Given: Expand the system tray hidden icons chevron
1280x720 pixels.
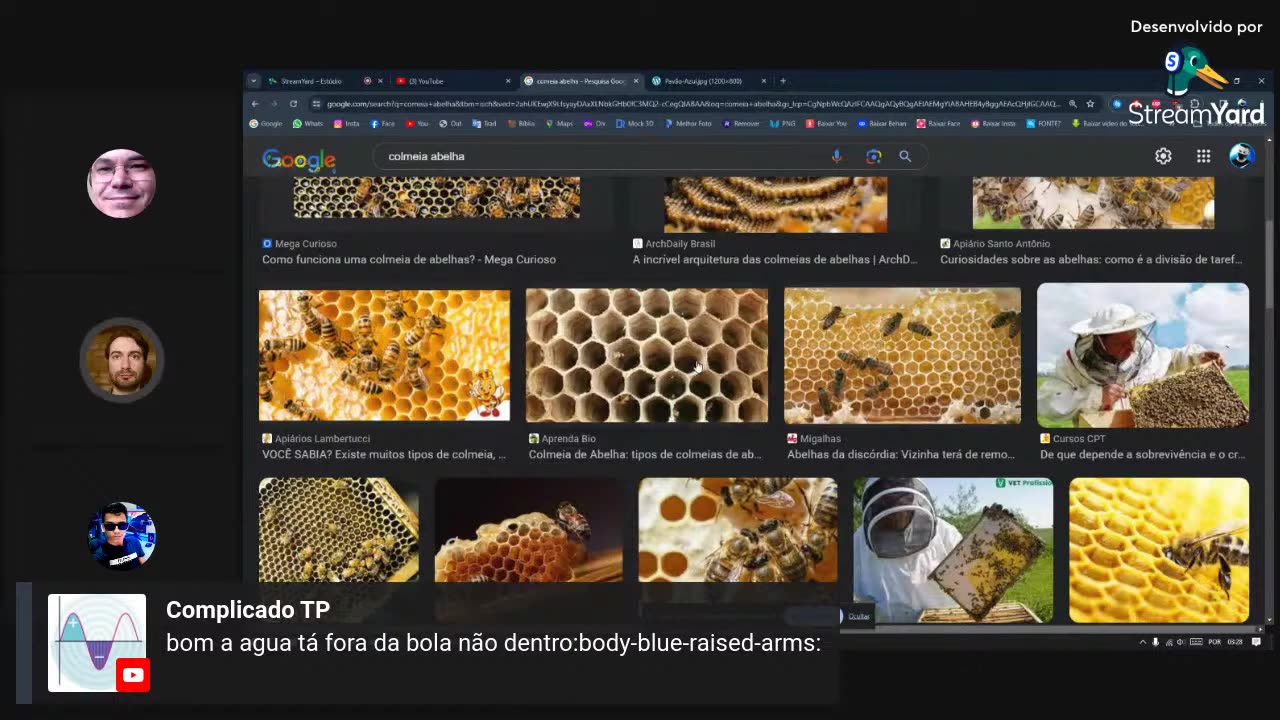Looking at the screenshot, I should [1143, 642].
